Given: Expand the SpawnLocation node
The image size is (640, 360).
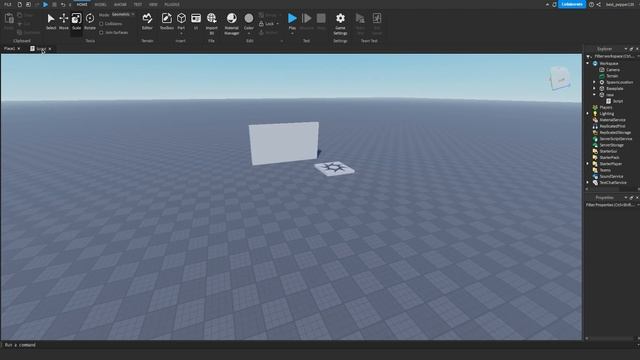Looking at the screenshot, I should click(x=594, y=82).
